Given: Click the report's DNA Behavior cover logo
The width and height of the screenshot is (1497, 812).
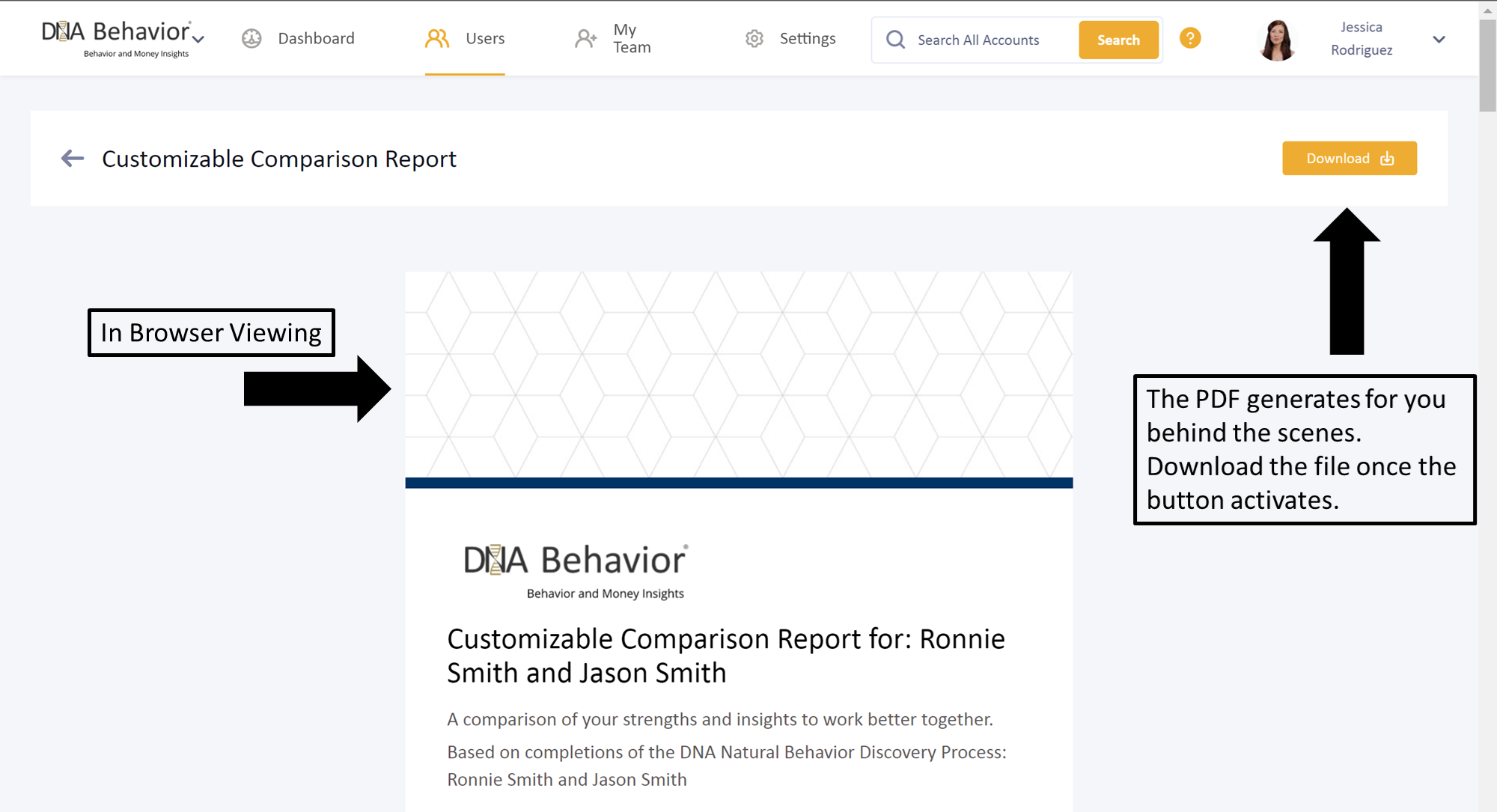Looking at the screenshot, I should (575, 571).
